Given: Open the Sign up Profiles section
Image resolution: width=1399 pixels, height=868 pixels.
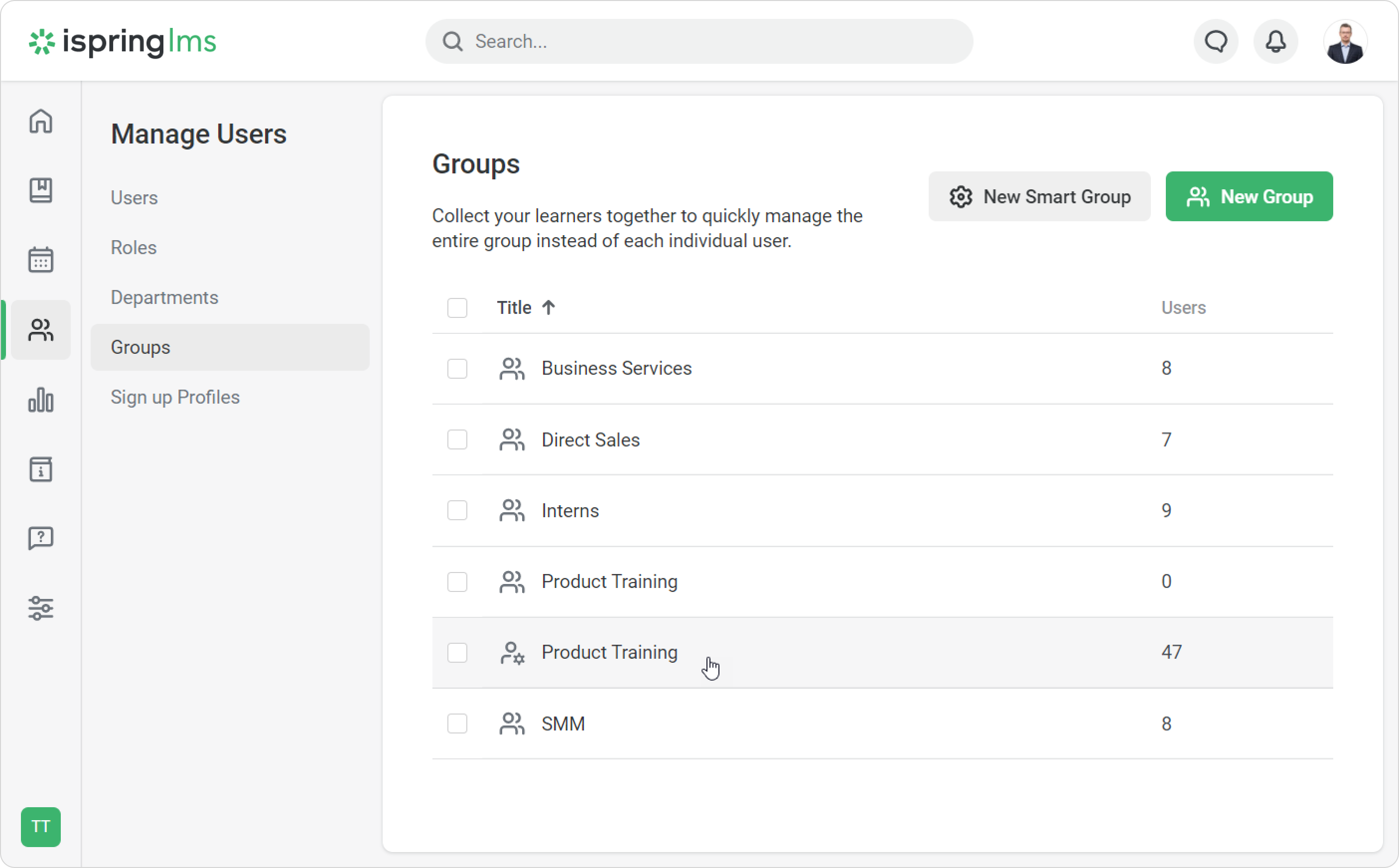Looking at the screenshot, I should point(175,397).
